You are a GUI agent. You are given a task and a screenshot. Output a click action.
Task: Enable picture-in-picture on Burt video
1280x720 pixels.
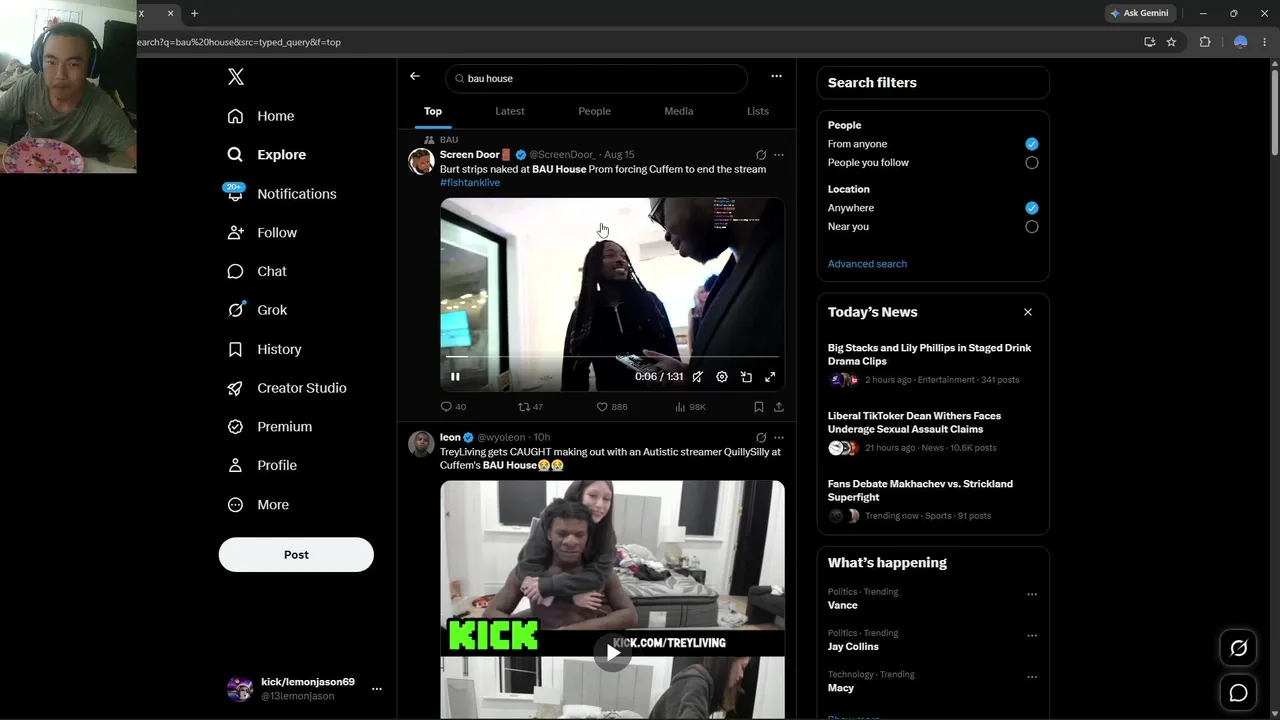click(x=746, y=377)
